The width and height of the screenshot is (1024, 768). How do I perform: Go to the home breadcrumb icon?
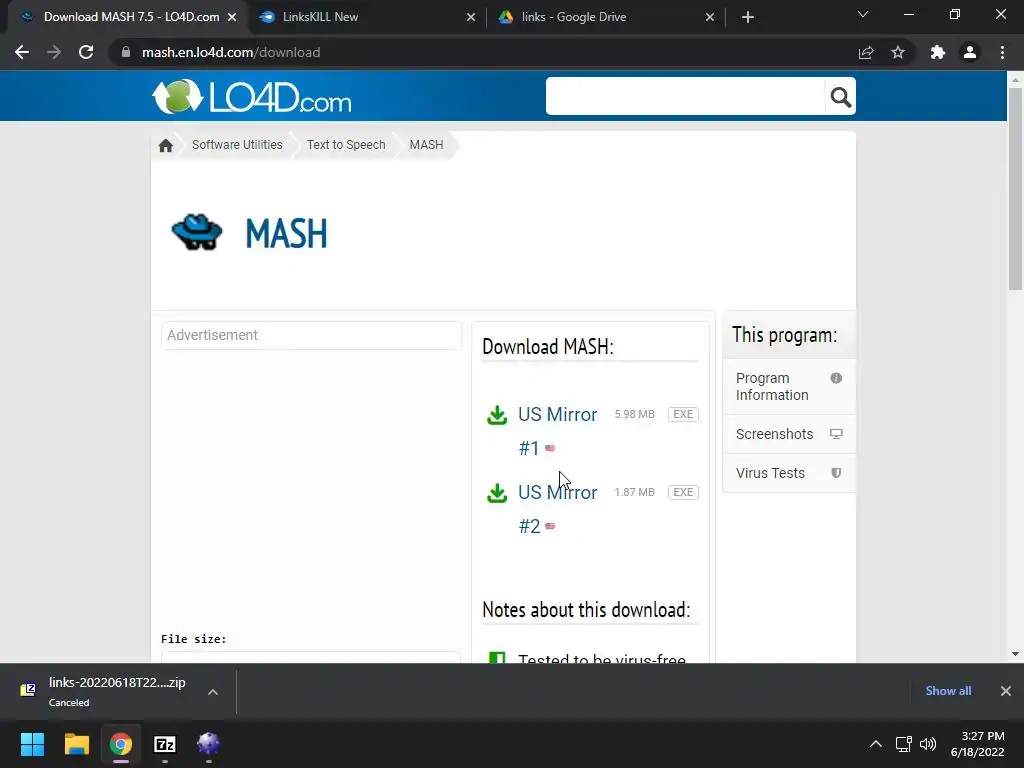(166, 145)
